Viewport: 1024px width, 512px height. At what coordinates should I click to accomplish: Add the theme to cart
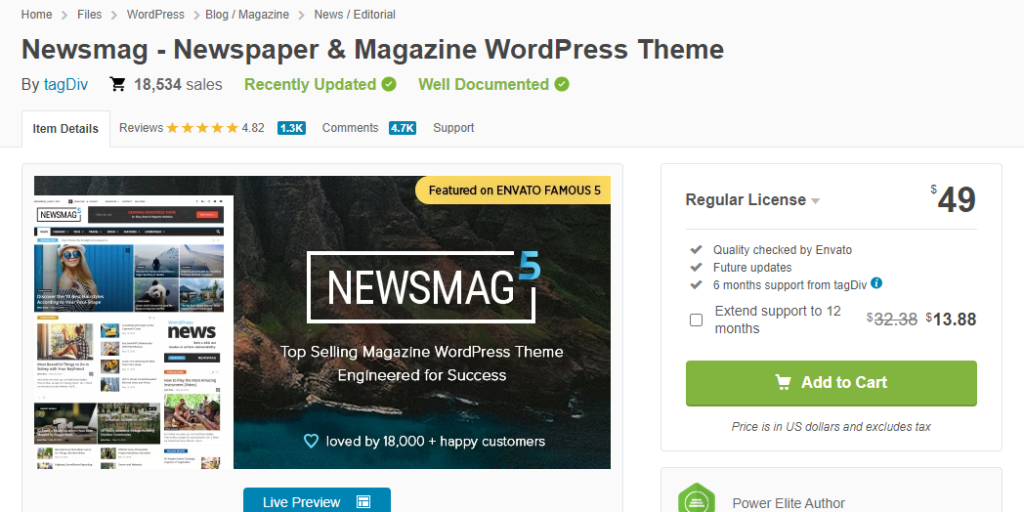[x=831, y=383]
